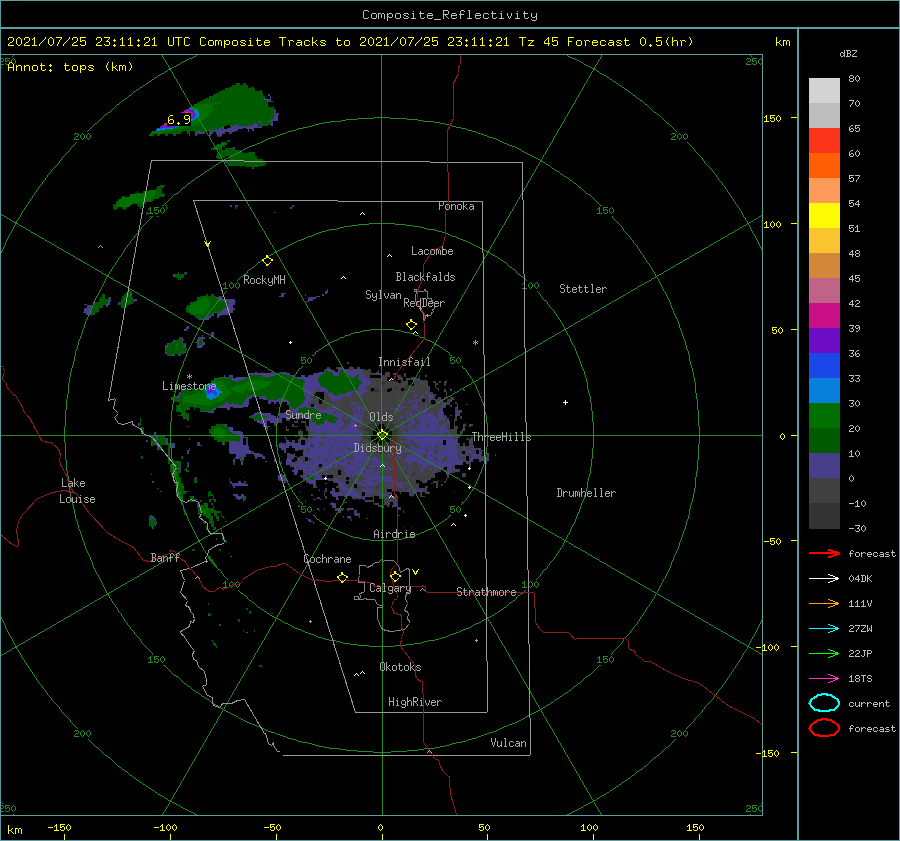Click the Innisfail town label
Image resolution: width=900 pixels, height=841 pixels.
(404, 362)
